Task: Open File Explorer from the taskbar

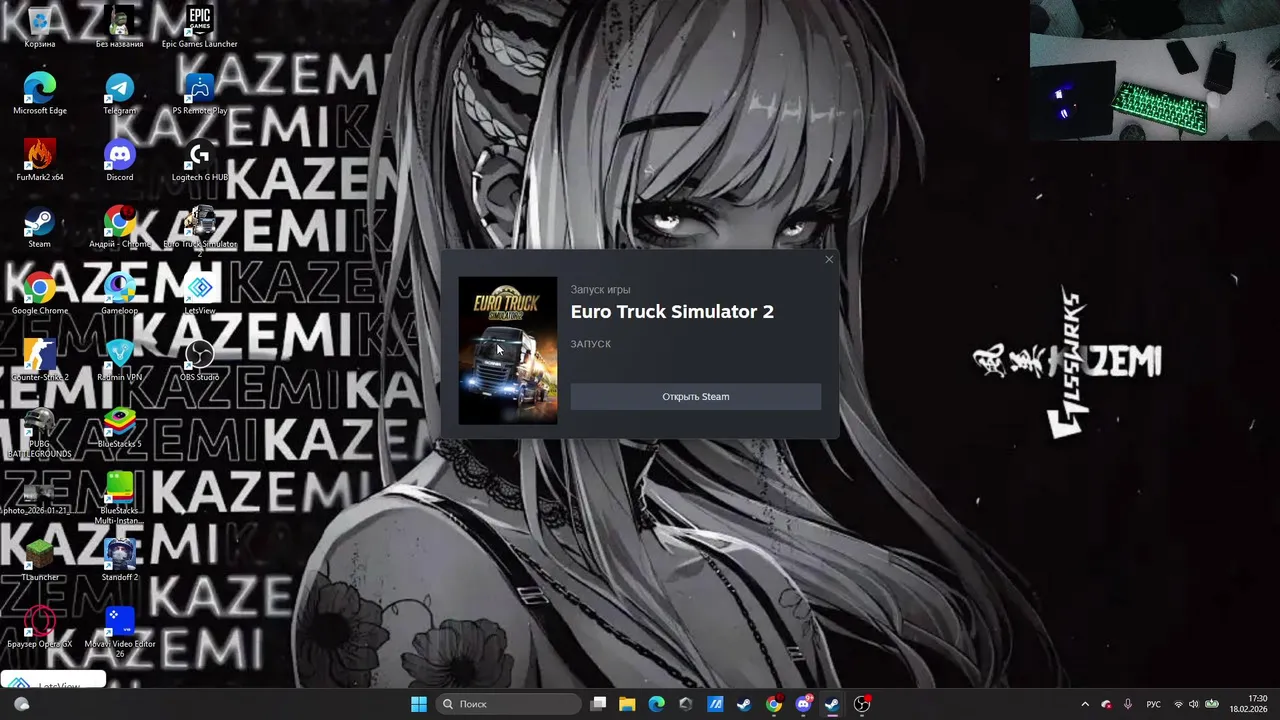Action: point(627,704)
